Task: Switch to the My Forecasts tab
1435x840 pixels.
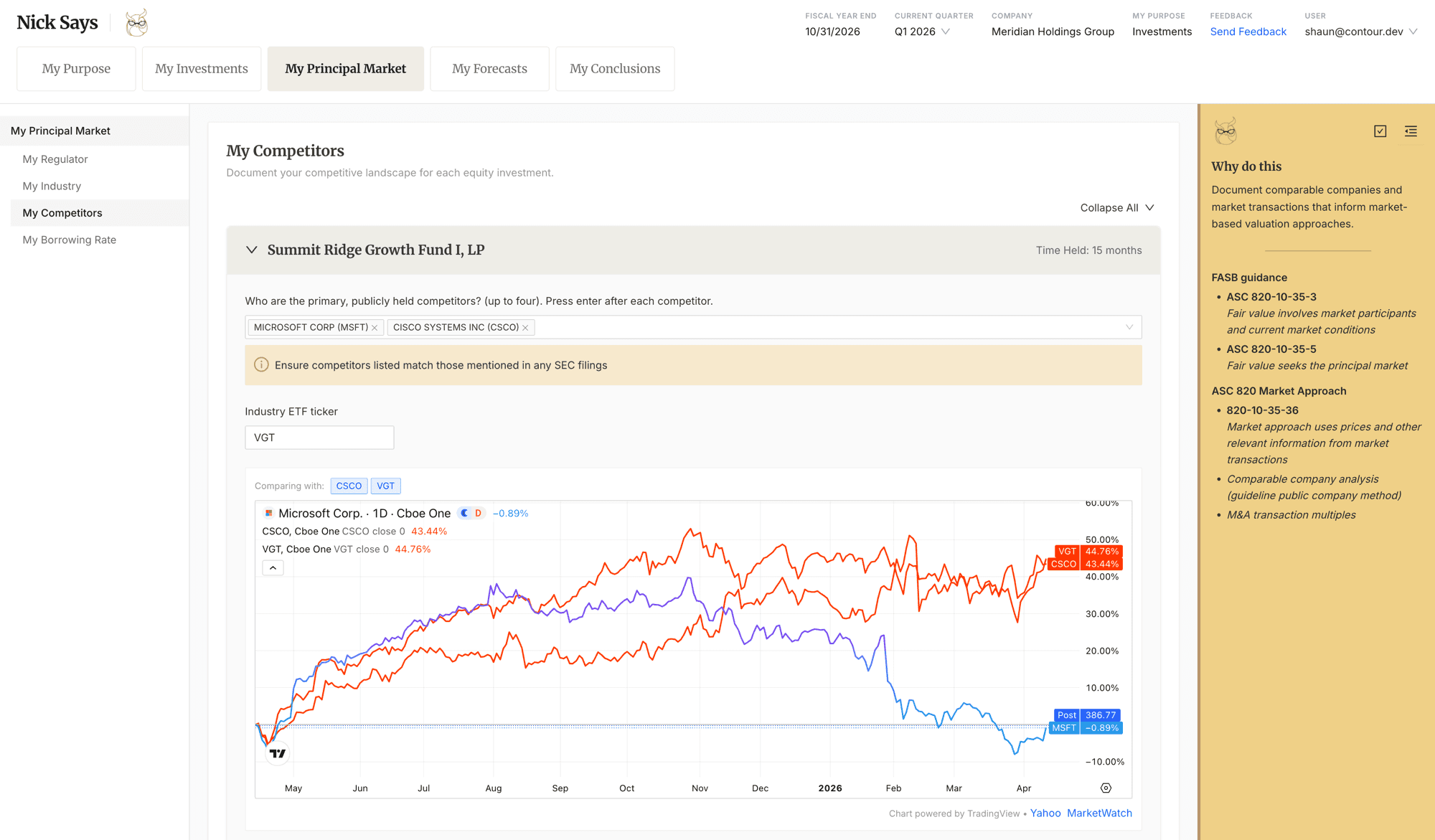Action: click(489, 68)
